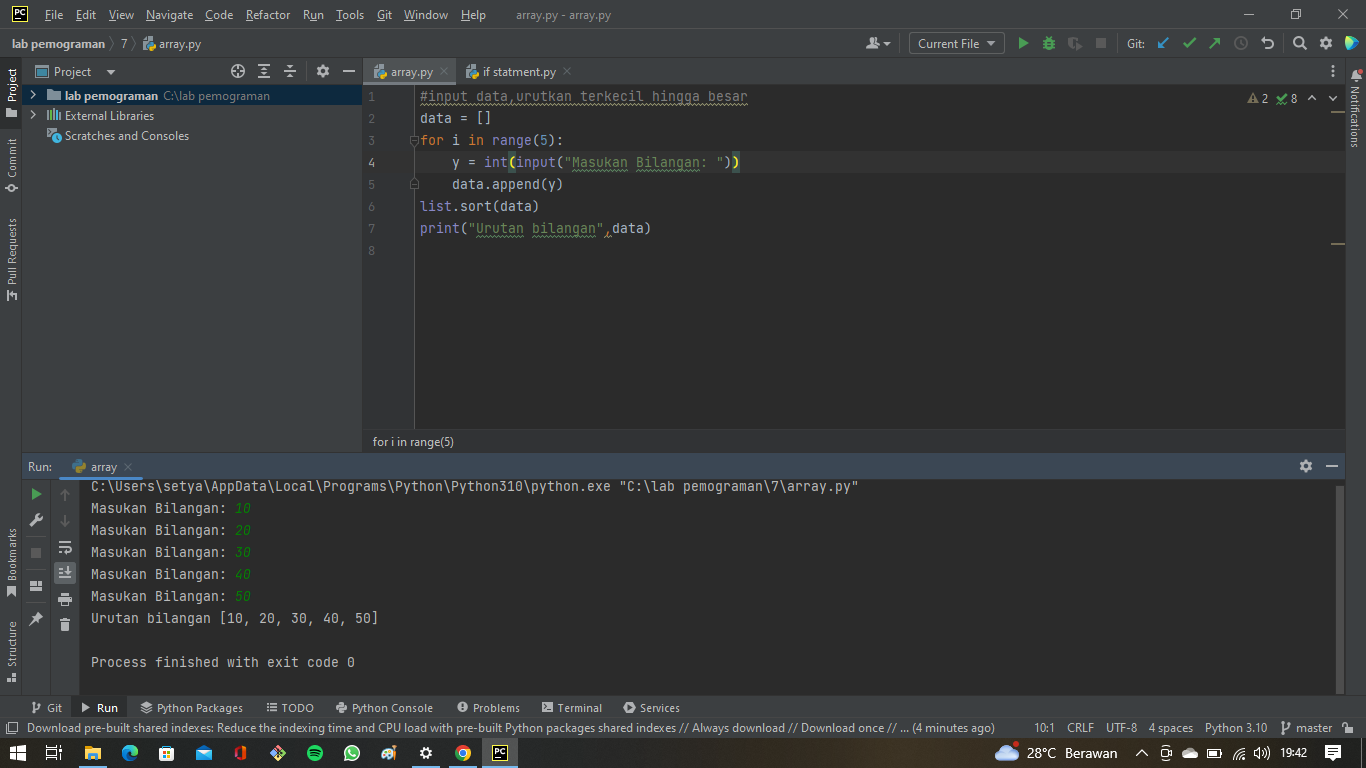Rerun array in the Run tool window
This screenshot has width=1366, height=768.
point(36,494)
